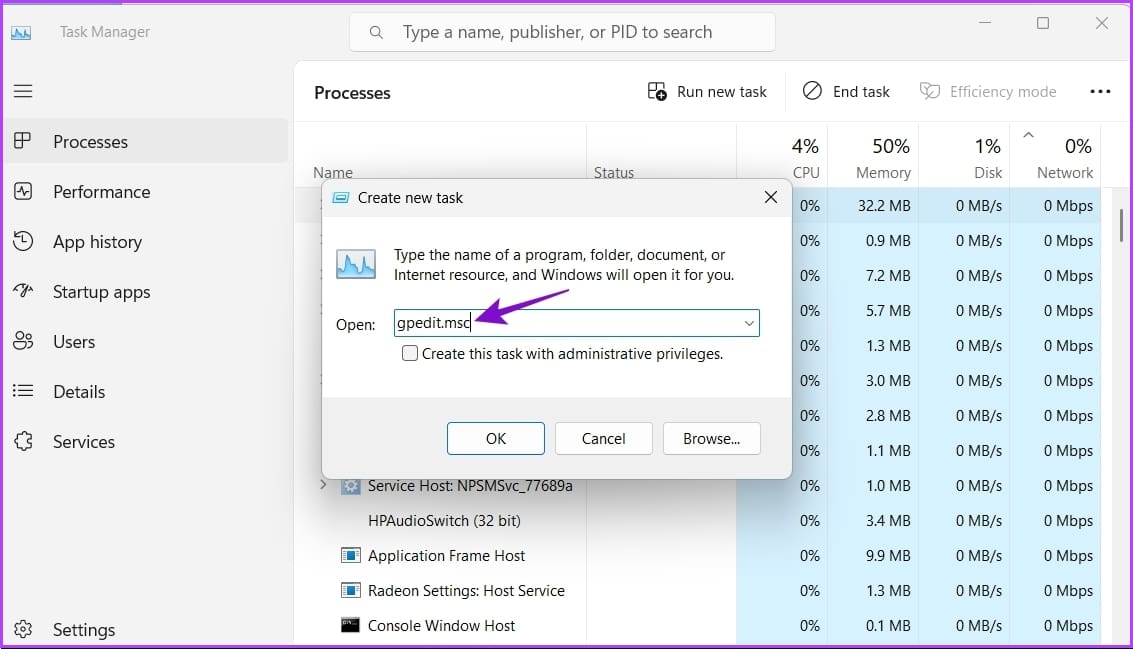This screenshot has width=1133, height=649.
Task: Click the magnifier search icon
Action: pyautogui.click(x=376, y=33)
